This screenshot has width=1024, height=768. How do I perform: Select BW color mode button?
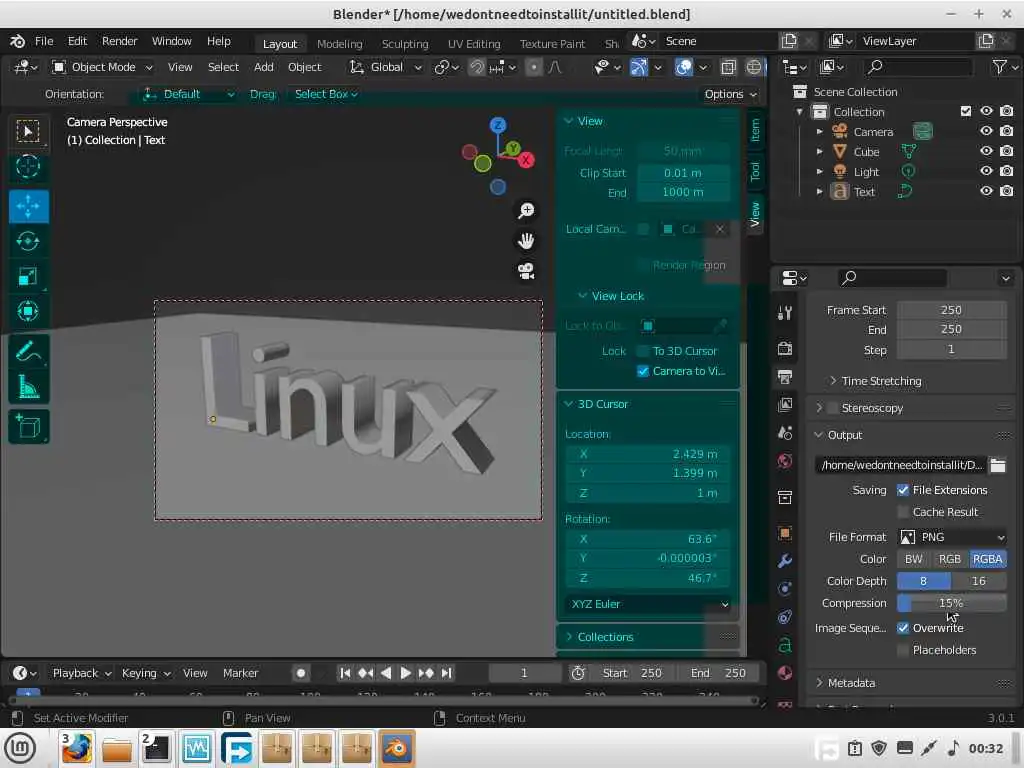914,559
